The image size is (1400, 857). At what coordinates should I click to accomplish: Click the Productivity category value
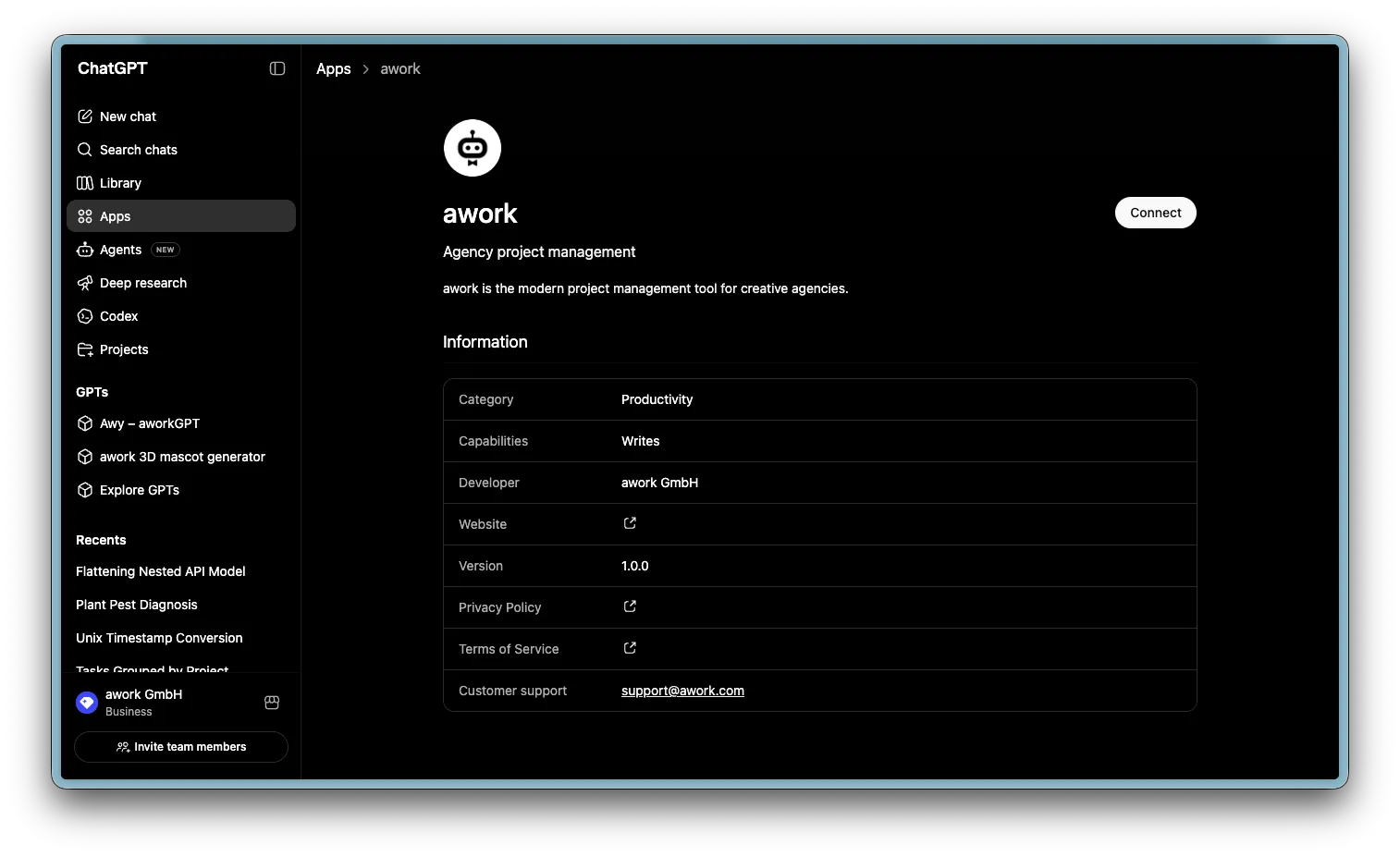coord(657,399)
